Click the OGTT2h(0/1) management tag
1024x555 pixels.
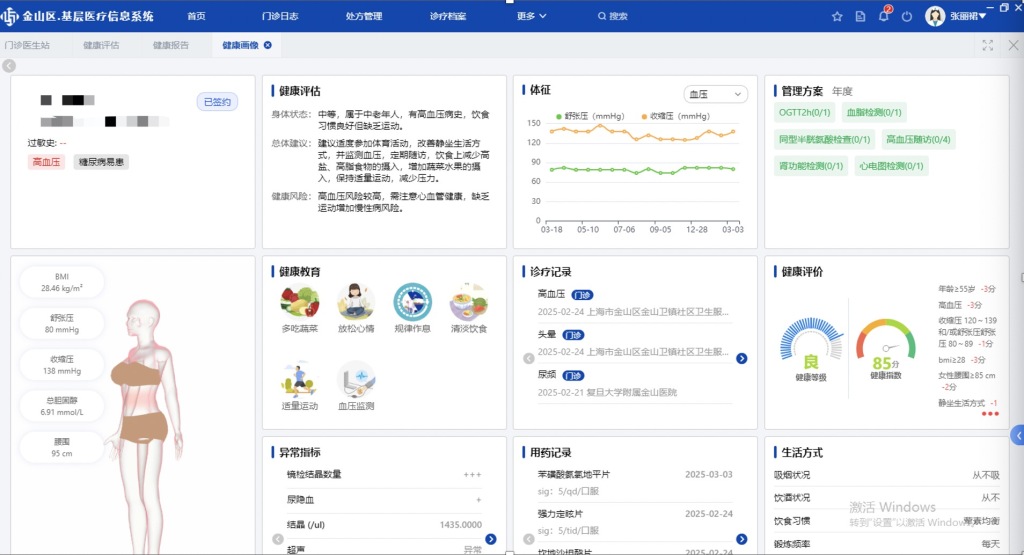[804, 113]
